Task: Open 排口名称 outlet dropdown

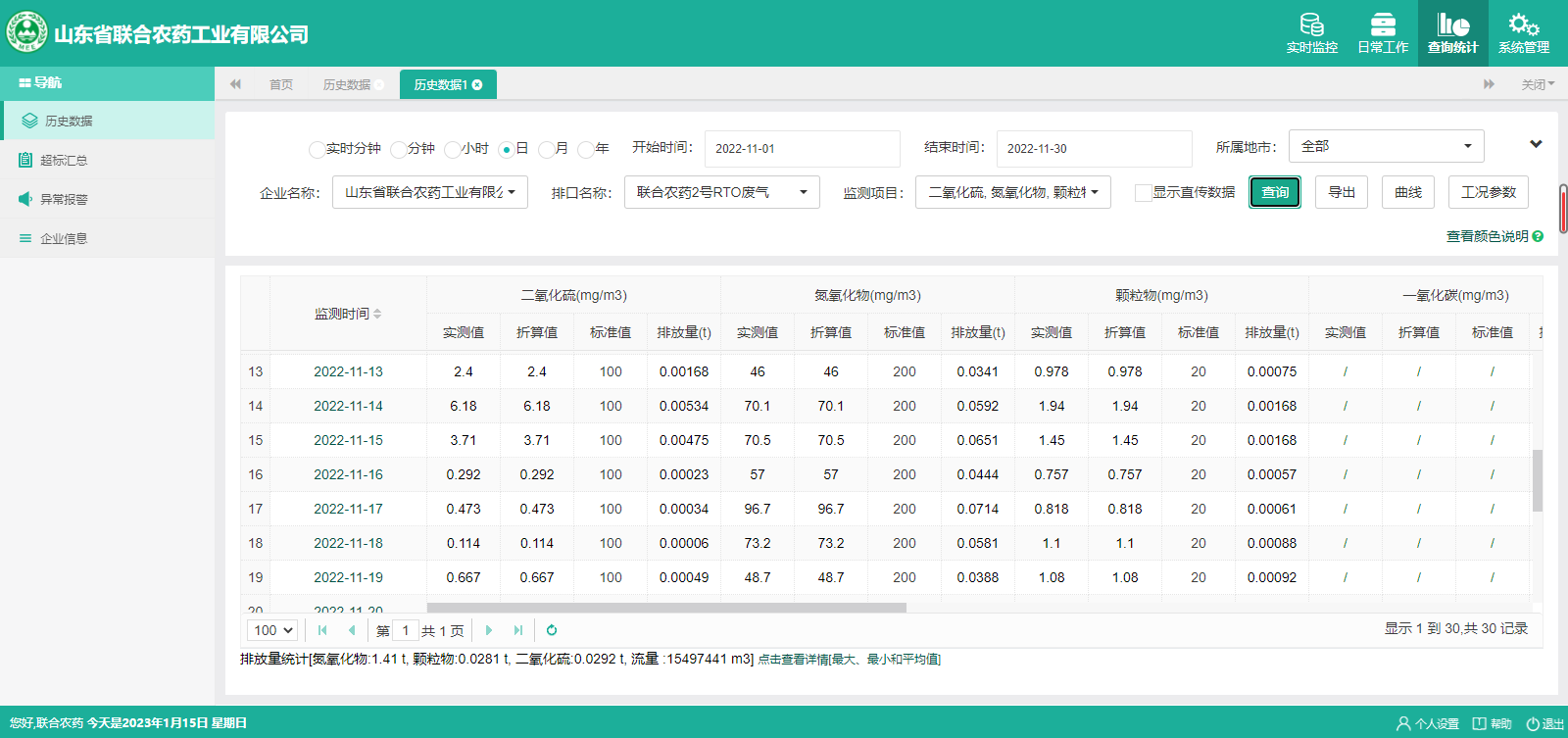Action: [x=721, y=192]
